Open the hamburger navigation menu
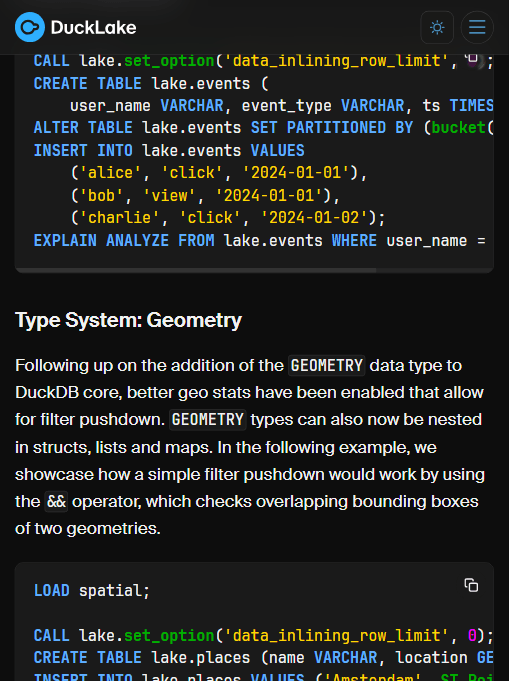The width and height of the screenshot is (509, 681). pyautogui.click(x=477, y=27)
